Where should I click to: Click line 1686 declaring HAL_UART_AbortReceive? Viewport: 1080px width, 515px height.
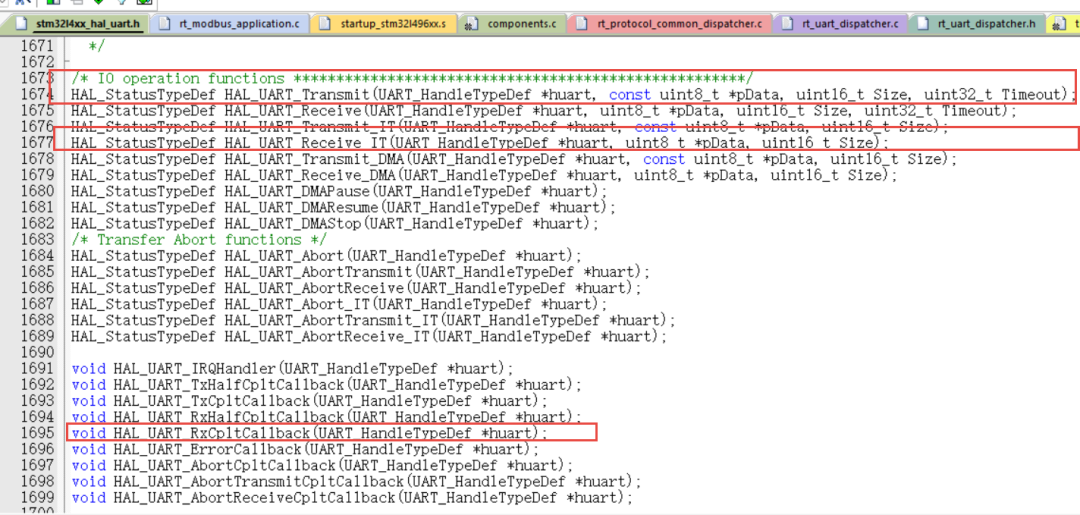pos(356,288)
